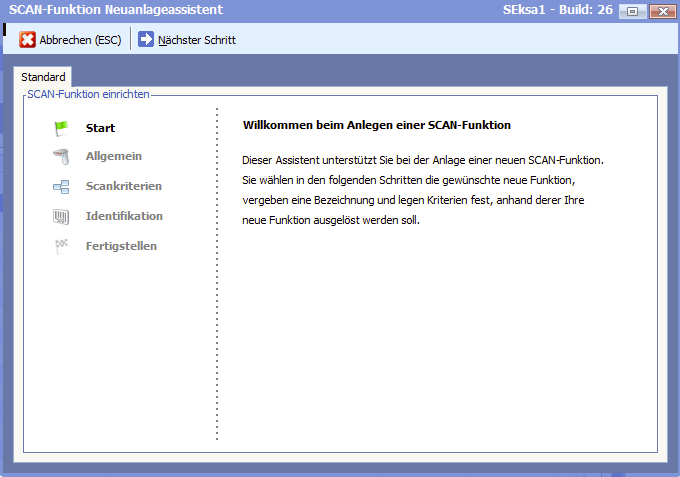Image resolution: width=680 pixels, height=477 pixels.
Task: Click the Scankriterien step icon
Action: 62,186
